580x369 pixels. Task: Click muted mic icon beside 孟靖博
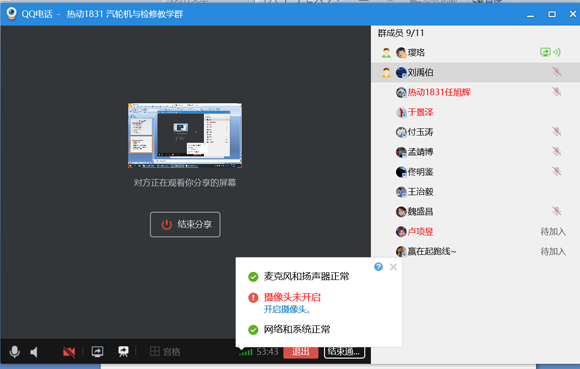(x=557, y=152)
